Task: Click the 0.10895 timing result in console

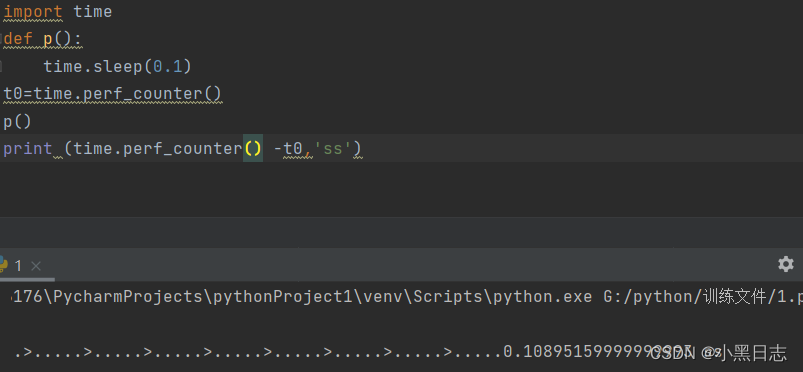Action: (x=598, y=352)
